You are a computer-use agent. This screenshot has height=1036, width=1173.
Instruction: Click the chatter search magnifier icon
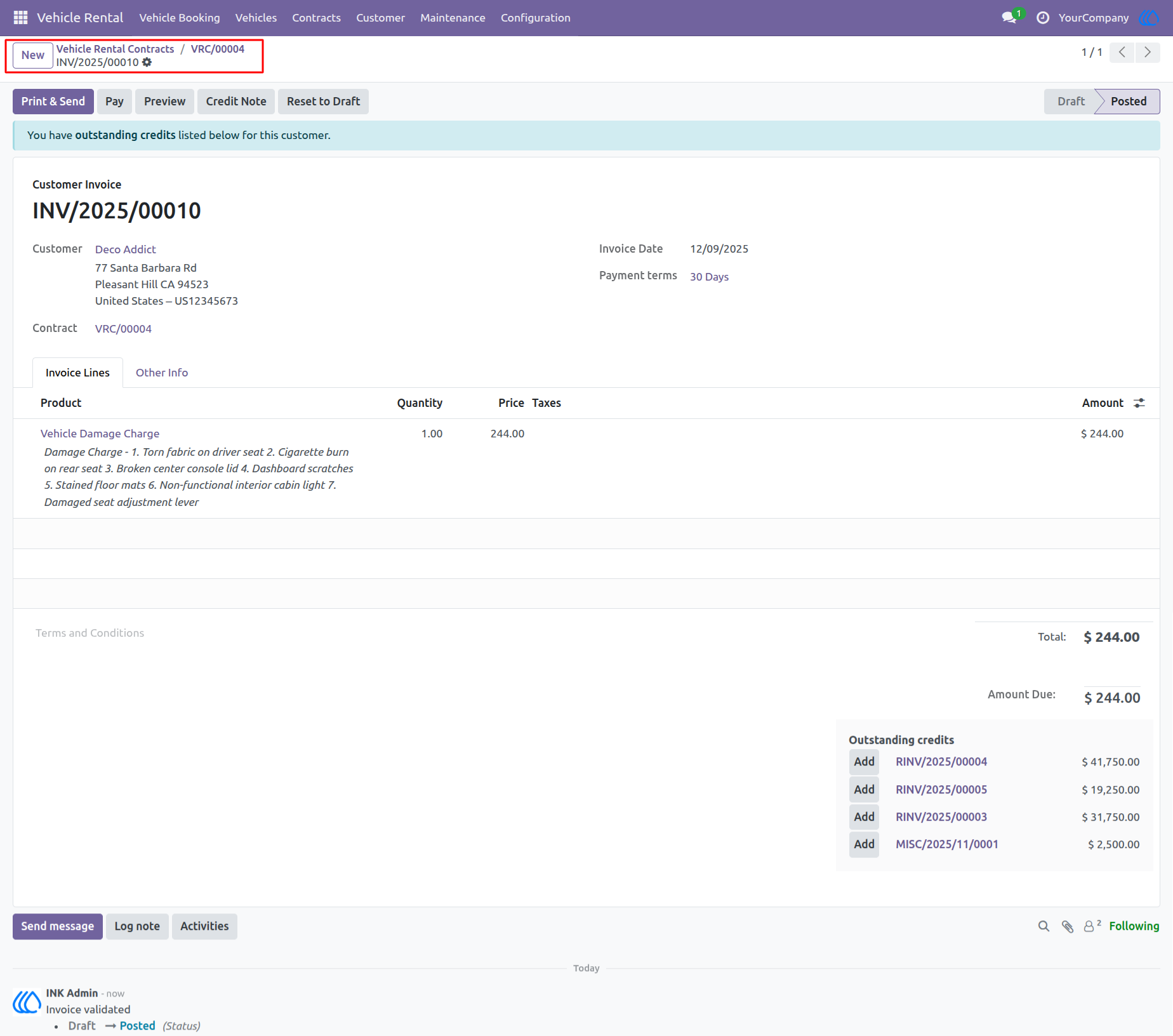1044,926
